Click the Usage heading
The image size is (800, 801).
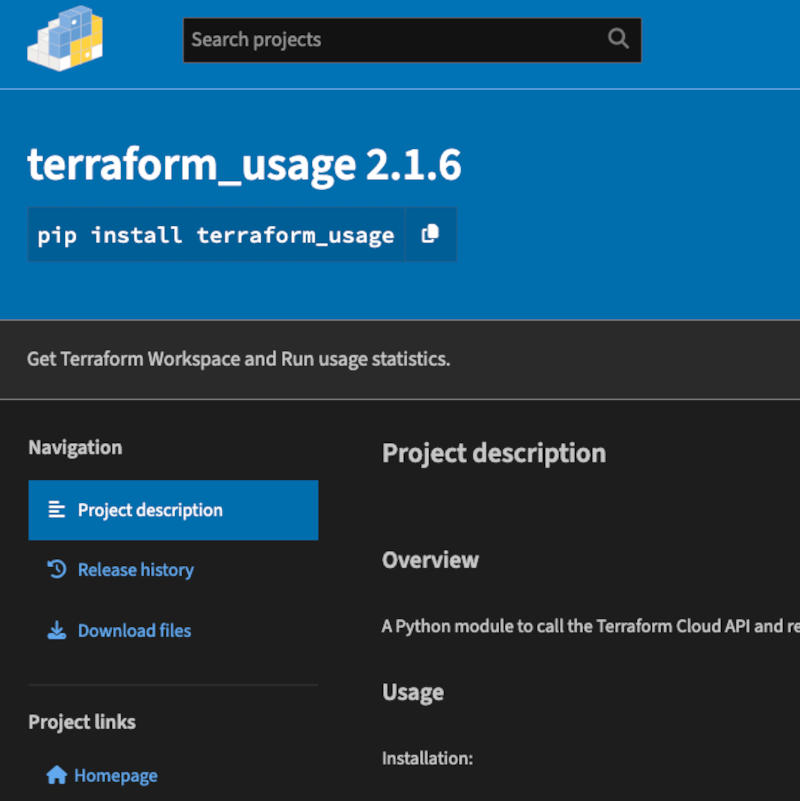click(x=413, y=693)
